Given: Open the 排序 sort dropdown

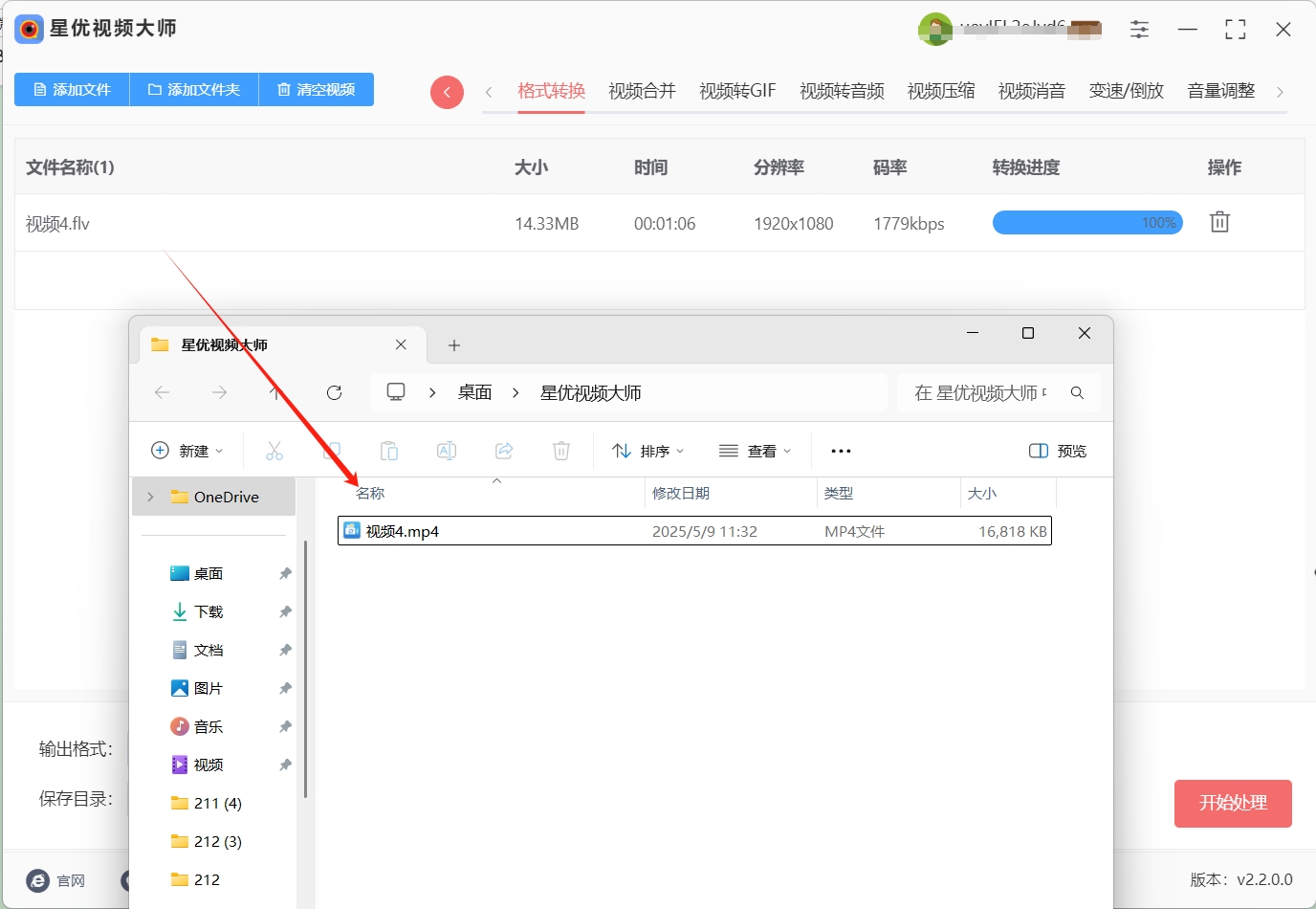Looking at the screenshot, I should coord(648,451).
